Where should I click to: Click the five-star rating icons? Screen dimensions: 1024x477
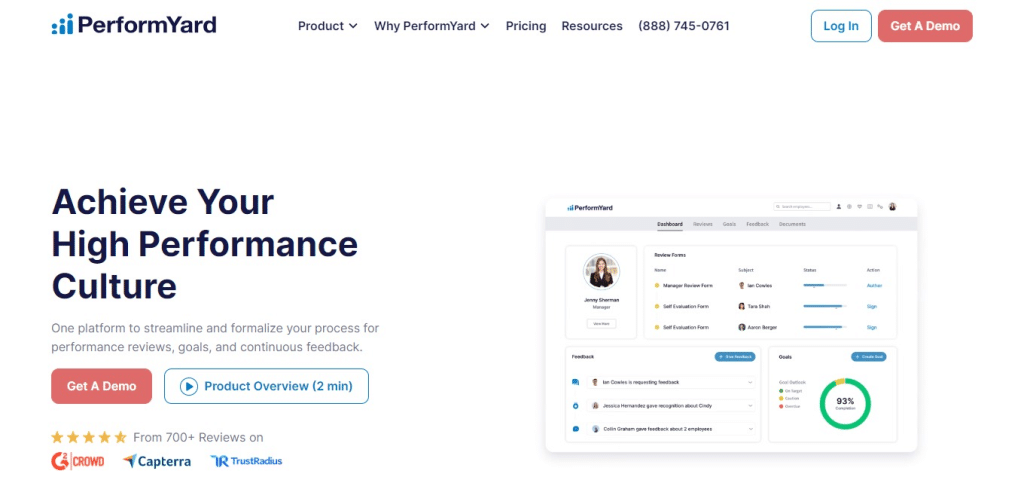[89, 437]
